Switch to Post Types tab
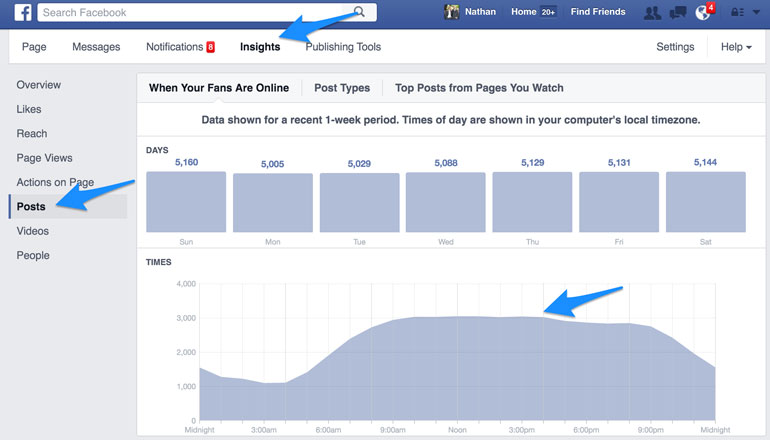The height and width of the screenshot is (440, 770). pyautogui.click(x=342, y=88)
